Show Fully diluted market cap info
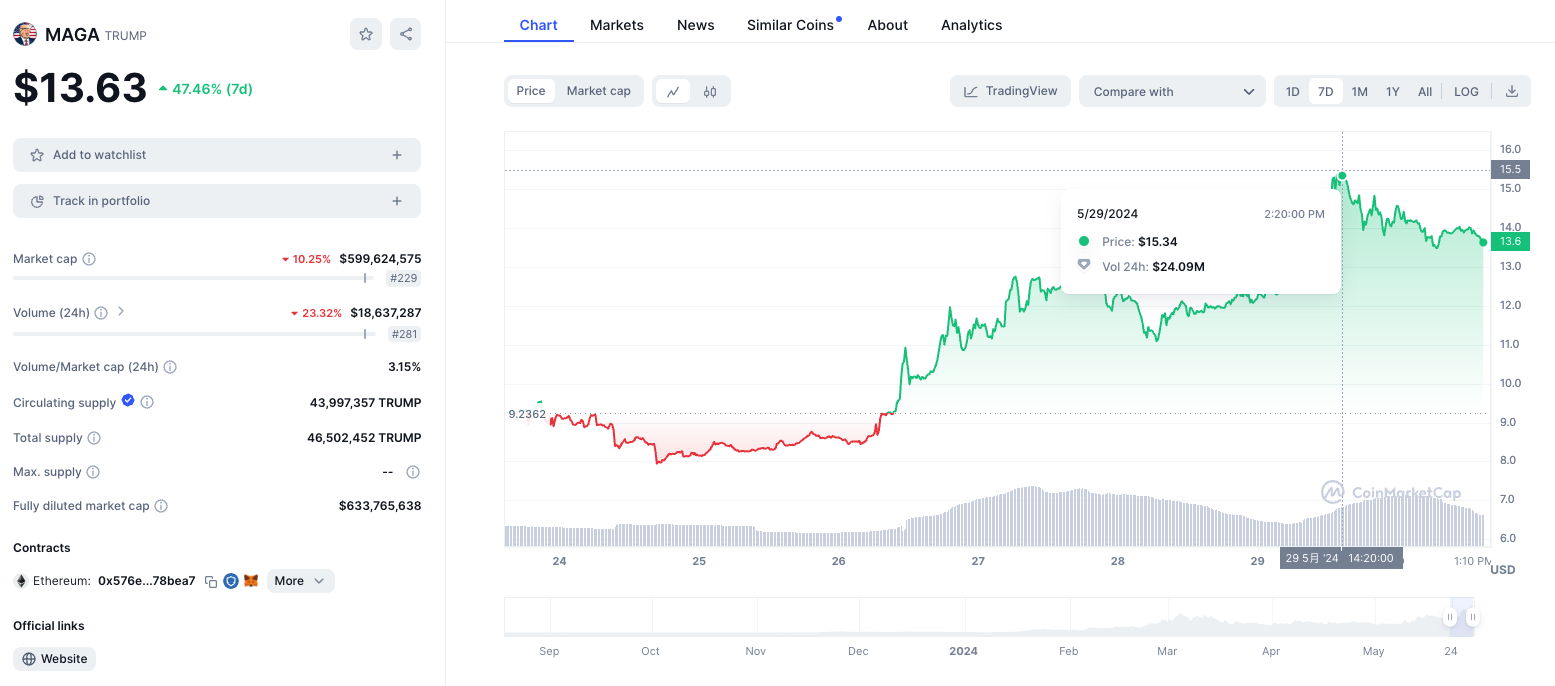The width and height of the screenshot is (1555, 686). (161, 506)
